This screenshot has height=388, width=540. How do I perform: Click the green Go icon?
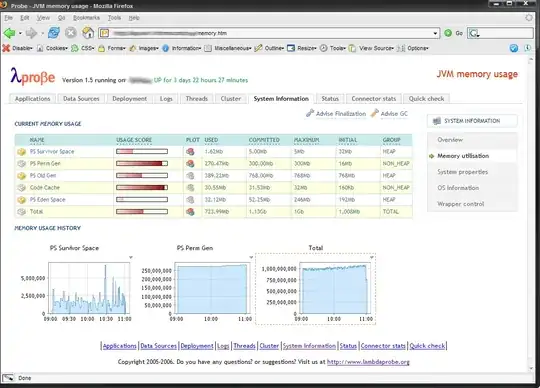448,33
